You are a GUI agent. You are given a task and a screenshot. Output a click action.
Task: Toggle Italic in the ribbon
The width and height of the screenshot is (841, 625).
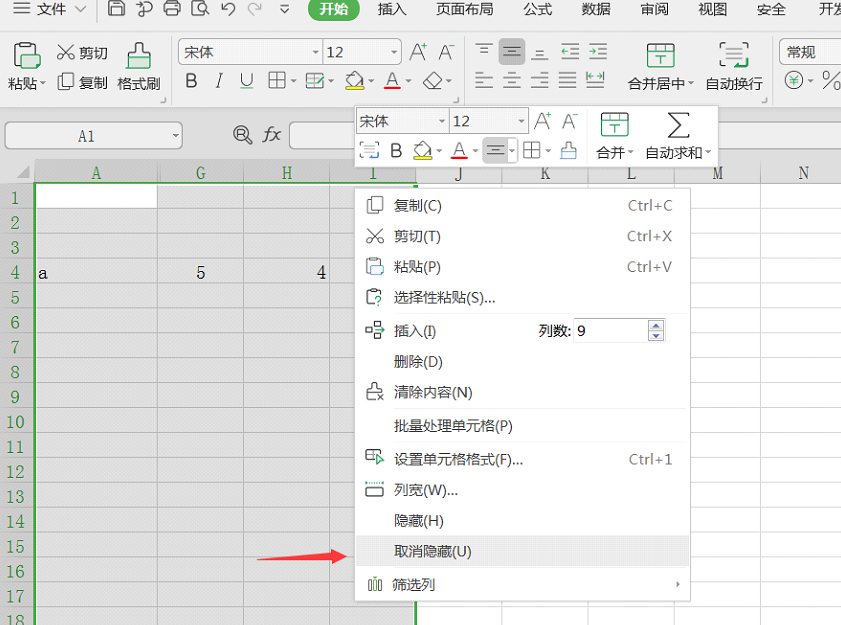219,81
